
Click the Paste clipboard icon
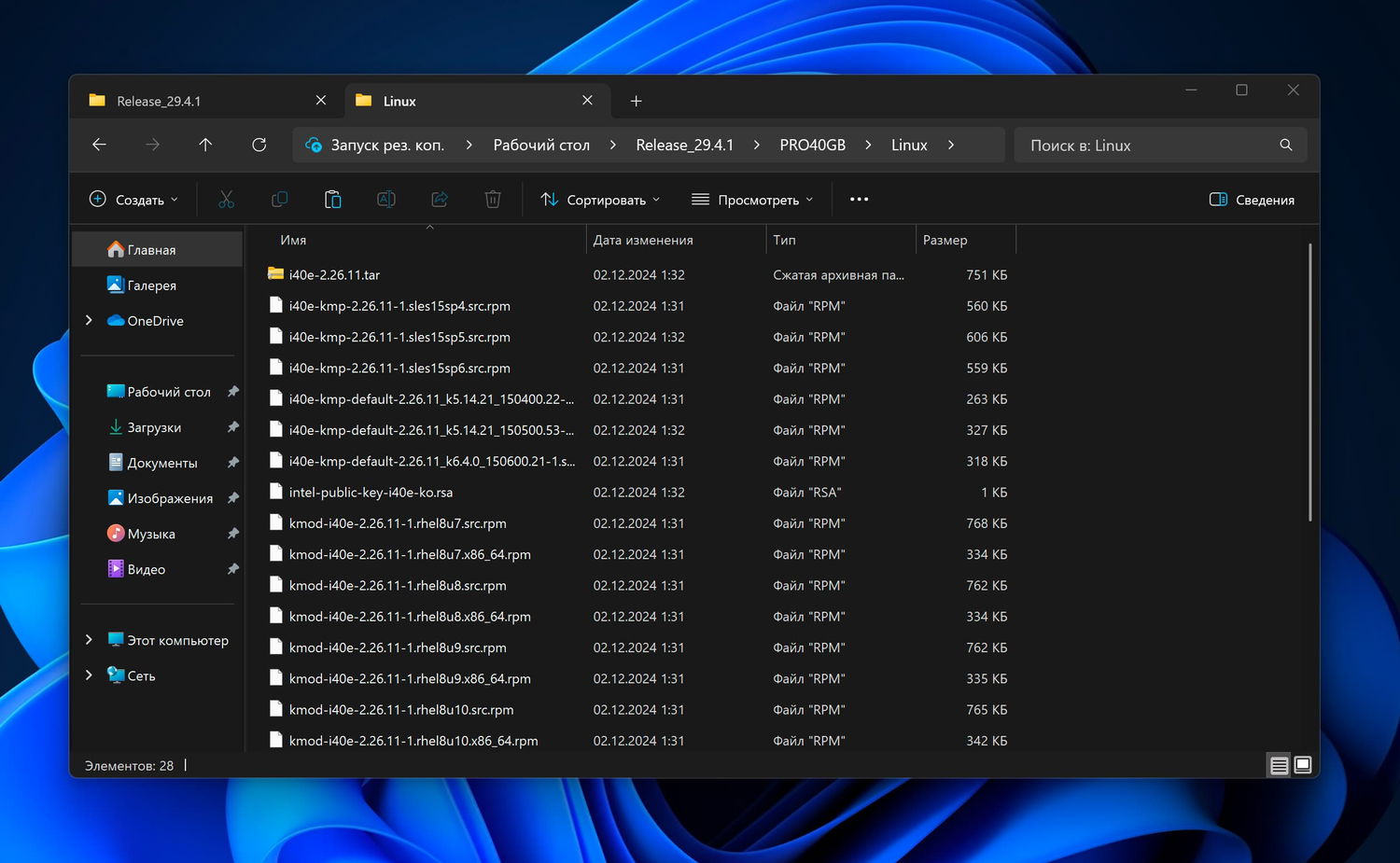332,200
